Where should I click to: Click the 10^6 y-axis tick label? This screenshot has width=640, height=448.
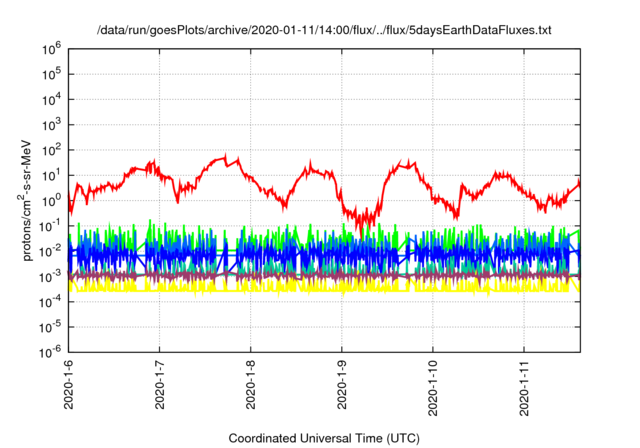click(x=51, y=49)
